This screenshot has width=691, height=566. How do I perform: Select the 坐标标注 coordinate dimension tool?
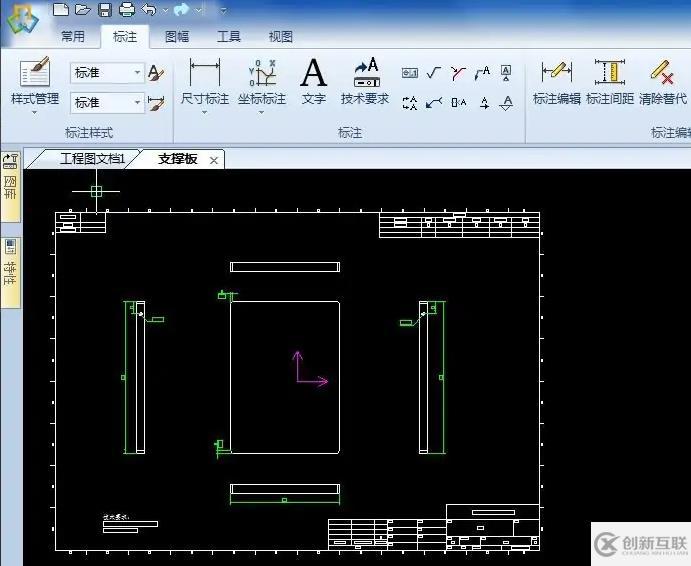coord(262,81)
